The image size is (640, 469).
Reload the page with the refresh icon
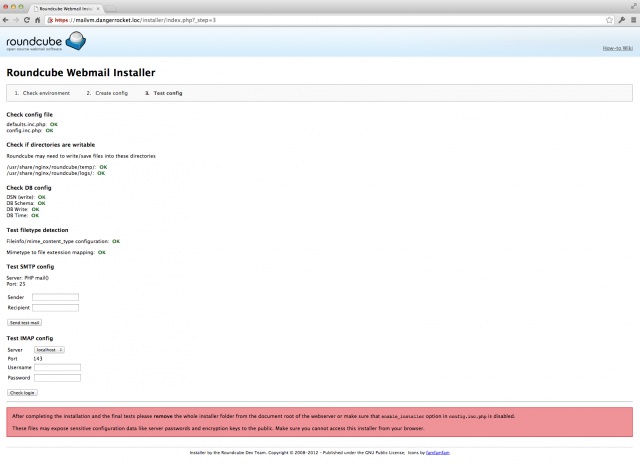[x=27, y=20]
